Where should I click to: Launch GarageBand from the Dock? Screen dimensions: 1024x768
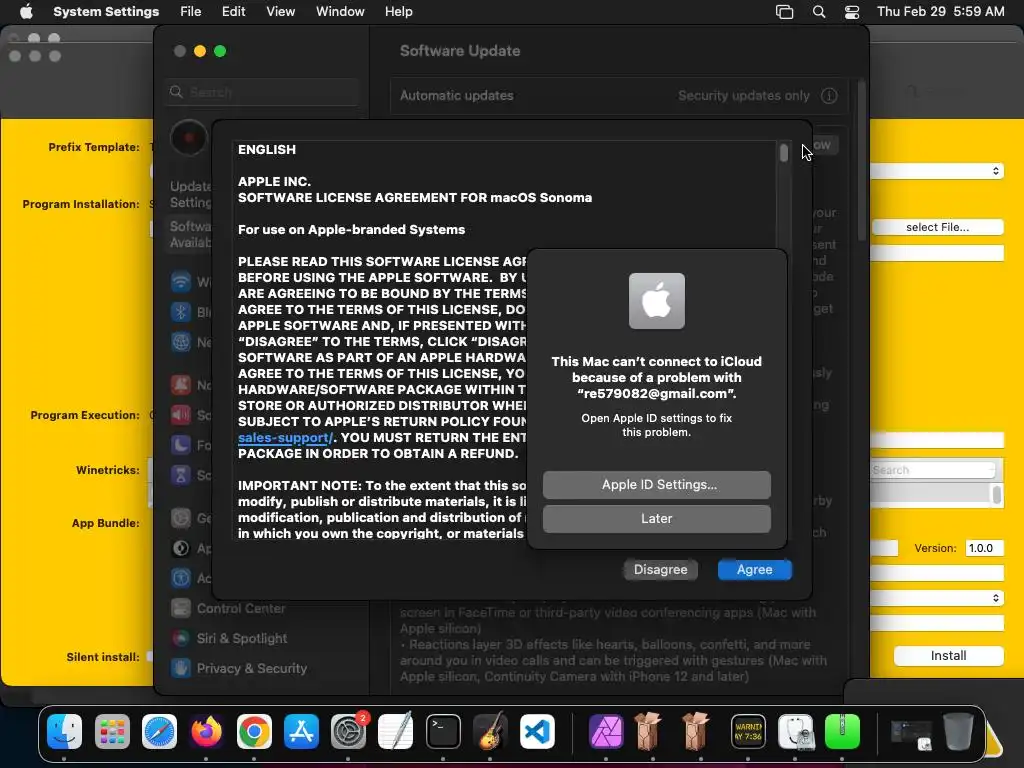click(x=490, y=731)
